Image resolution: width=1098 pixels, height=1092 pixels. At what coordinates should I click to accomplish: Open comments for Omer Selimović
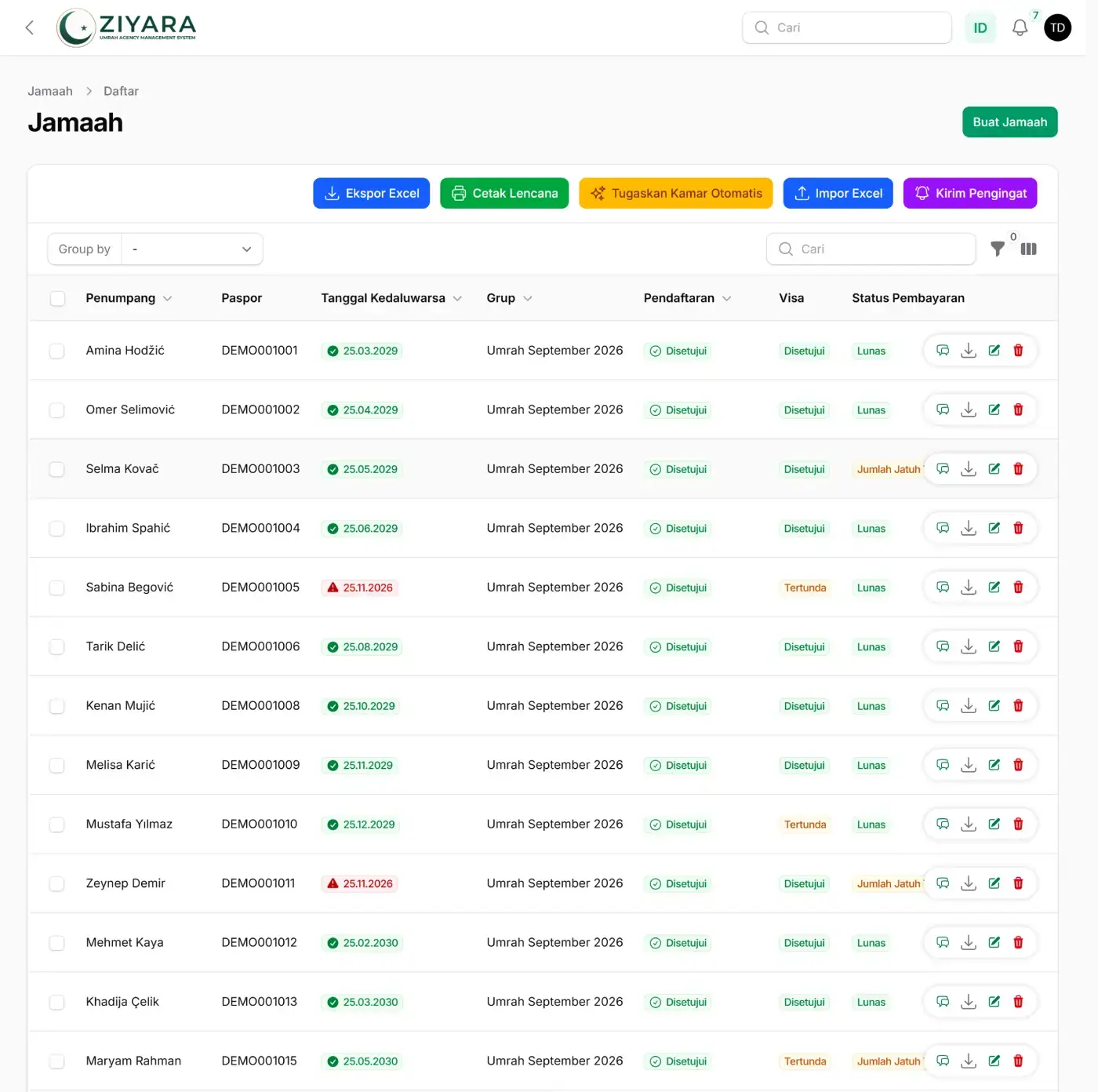943,409
